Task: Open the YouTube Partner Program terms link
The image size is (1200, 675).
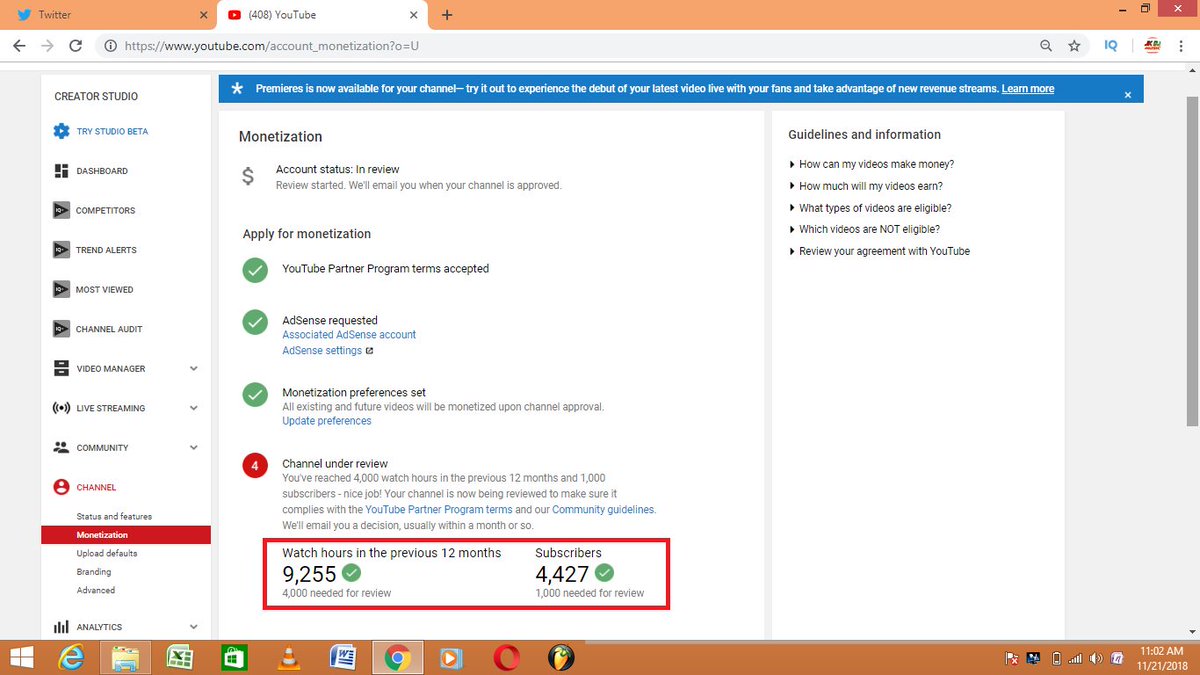Action: (439, 509)
